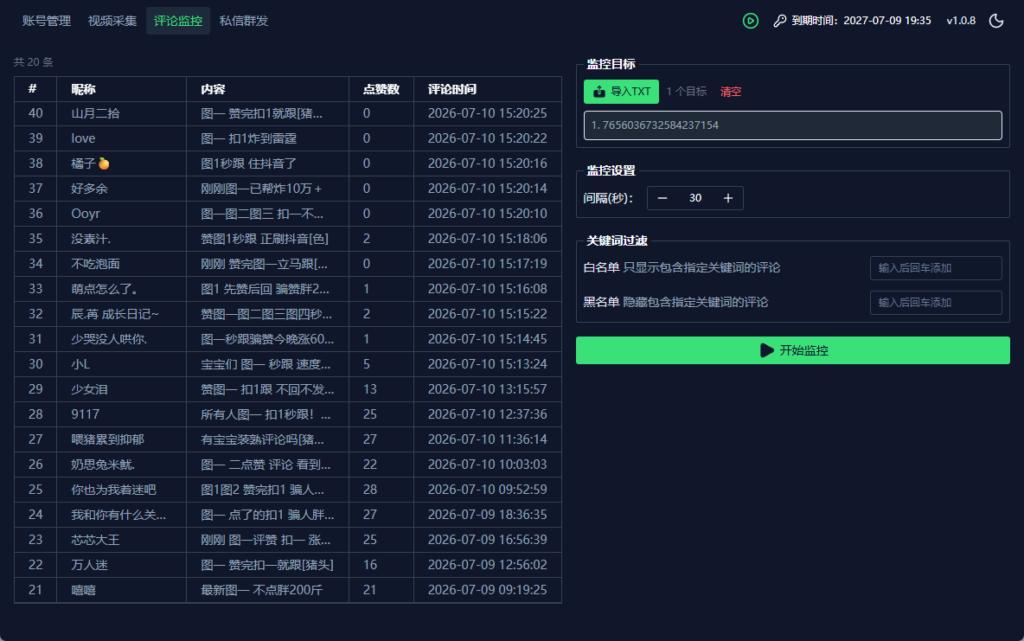
Task: Click the nickname 我和你有什么关...
Action: (118, 515)
